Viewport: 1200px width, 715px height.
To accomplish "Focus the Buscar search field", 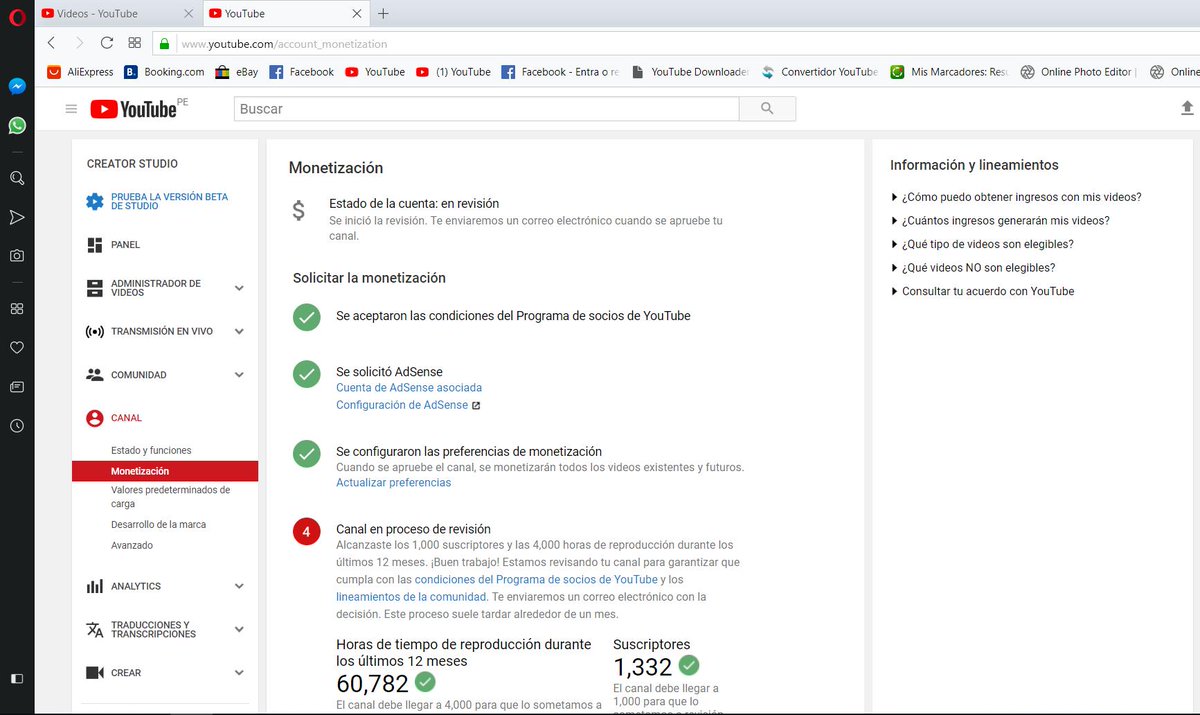I will (486, 109).
